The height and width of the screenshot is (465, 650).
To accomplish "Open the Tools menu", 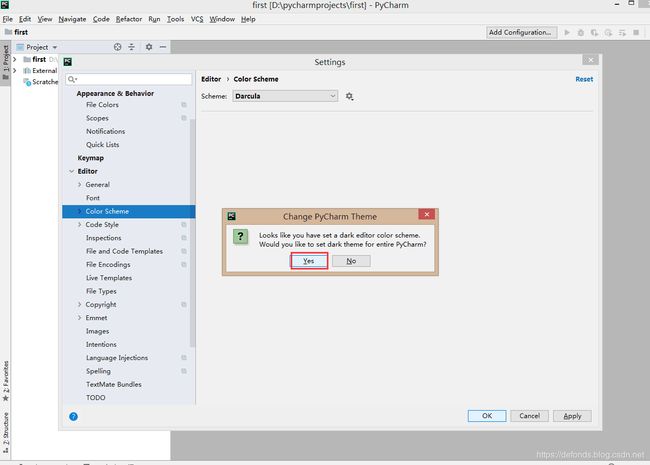I will pyautogui.click(x=175, y=19).
